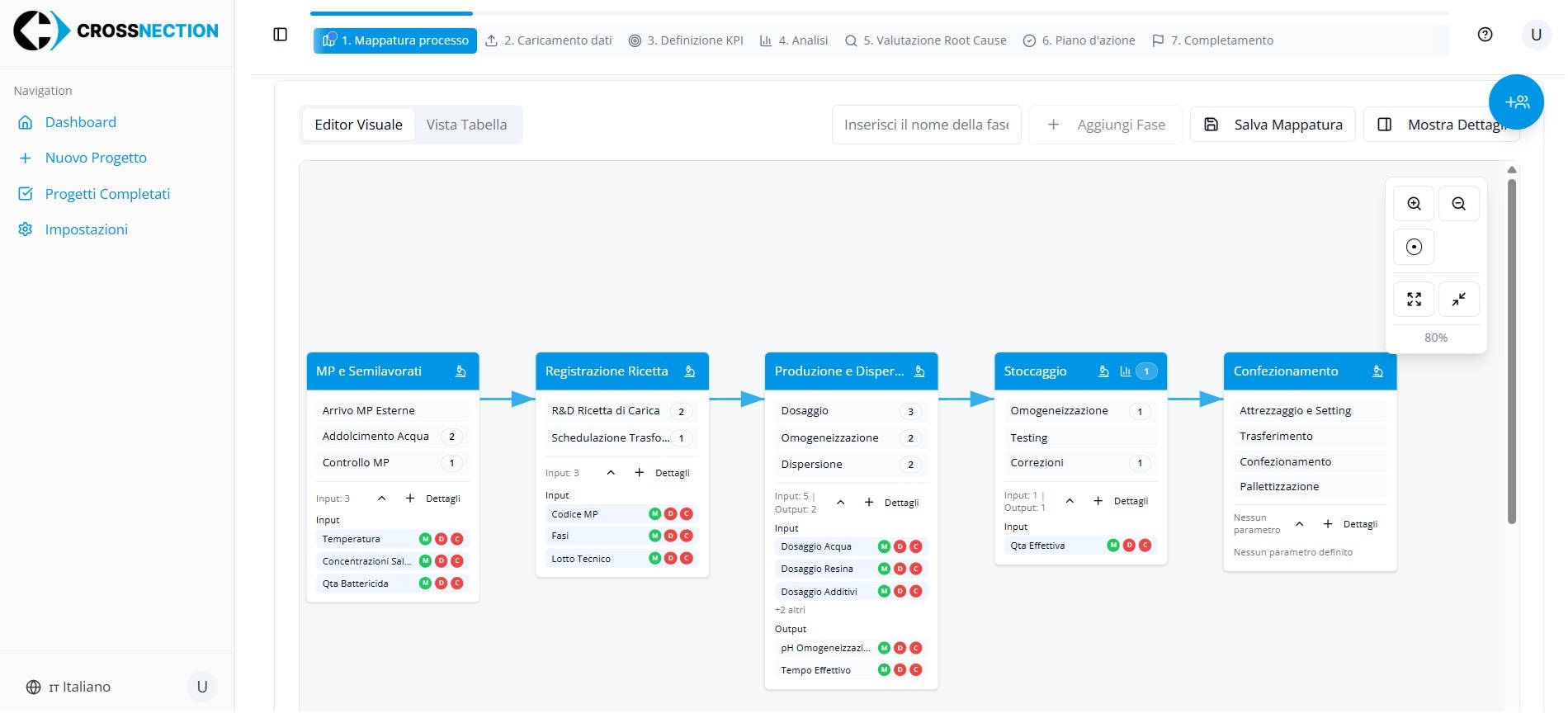Open Dettagli of Stoccaggio card
Viewport: 1568px width, 723px height.
point(1131,501)
